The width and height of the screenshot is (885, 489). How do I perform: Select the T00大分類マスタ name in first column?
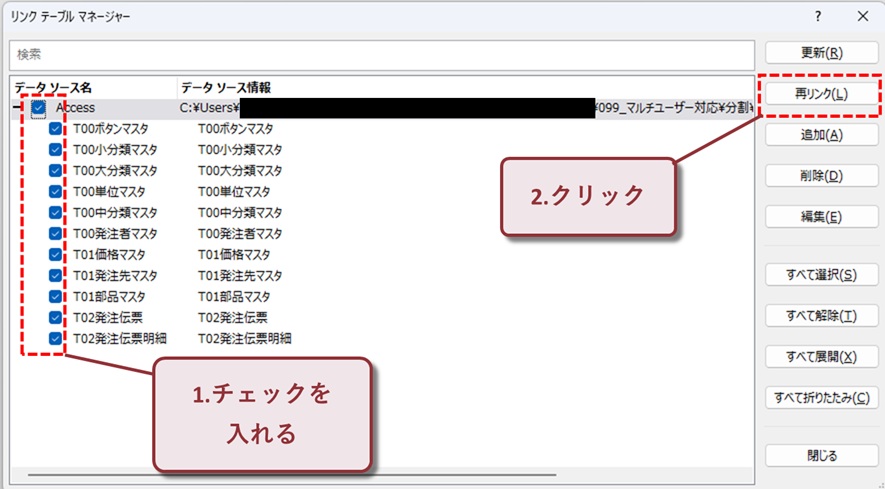[115, 171]
